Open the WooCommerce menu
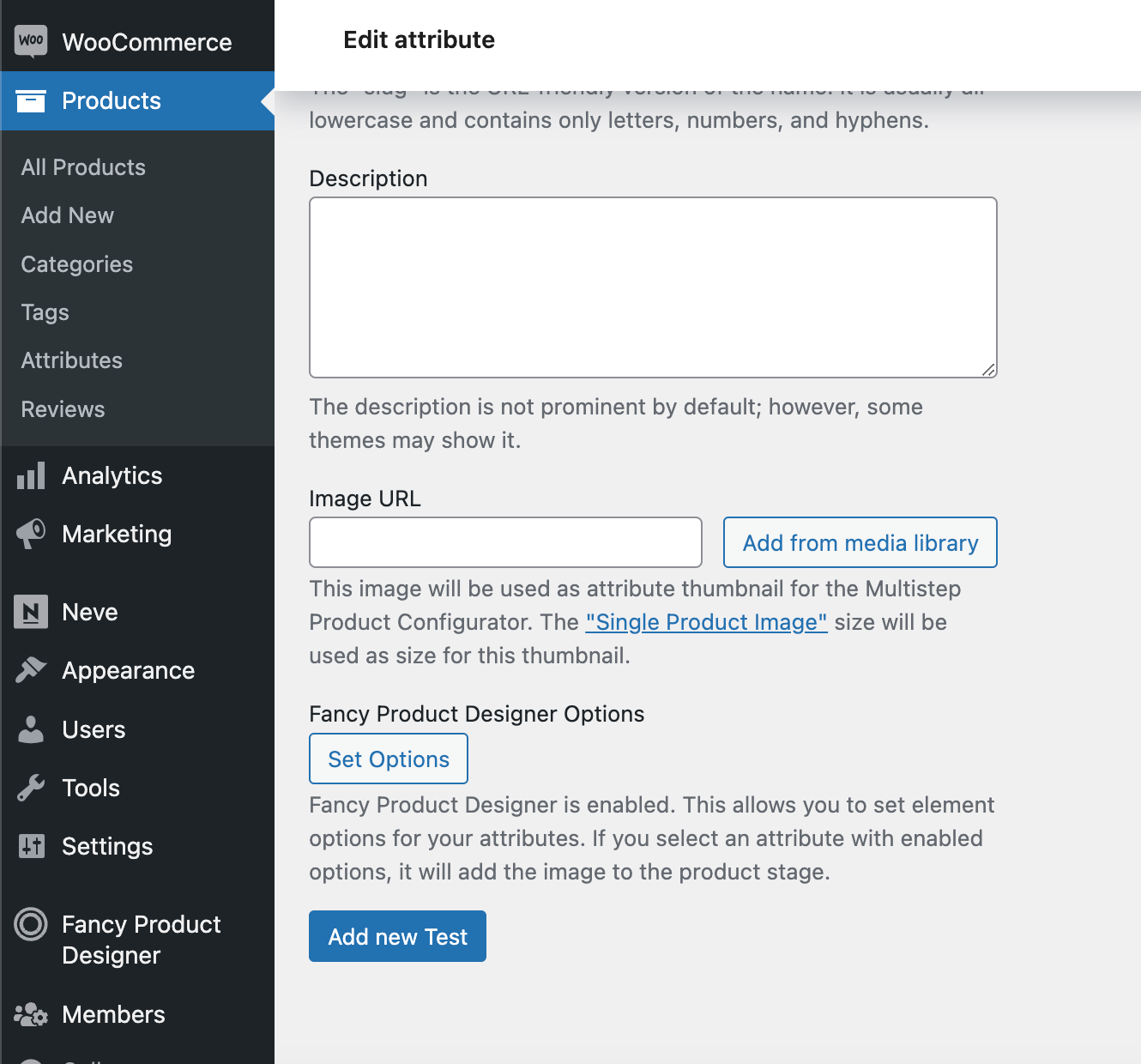The width and height of the screenshot is (1141, 1064). click(137, 41)
